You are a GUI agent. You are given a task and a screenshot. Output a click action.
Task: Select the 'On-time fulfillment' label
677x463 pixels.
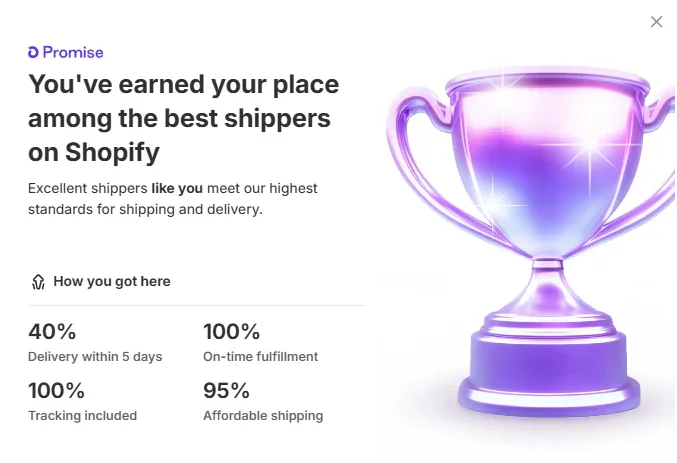[260, 357]
